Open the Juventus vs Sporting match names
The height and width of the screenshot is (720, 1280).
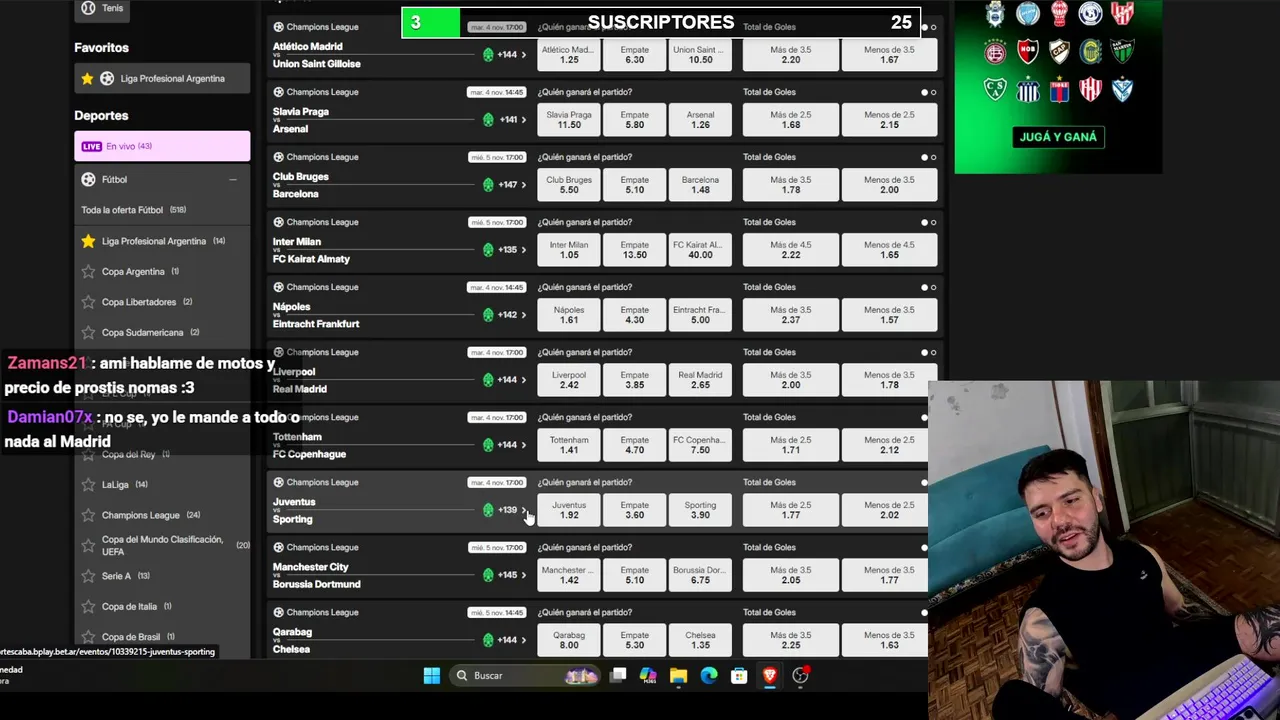click(294, 510)
